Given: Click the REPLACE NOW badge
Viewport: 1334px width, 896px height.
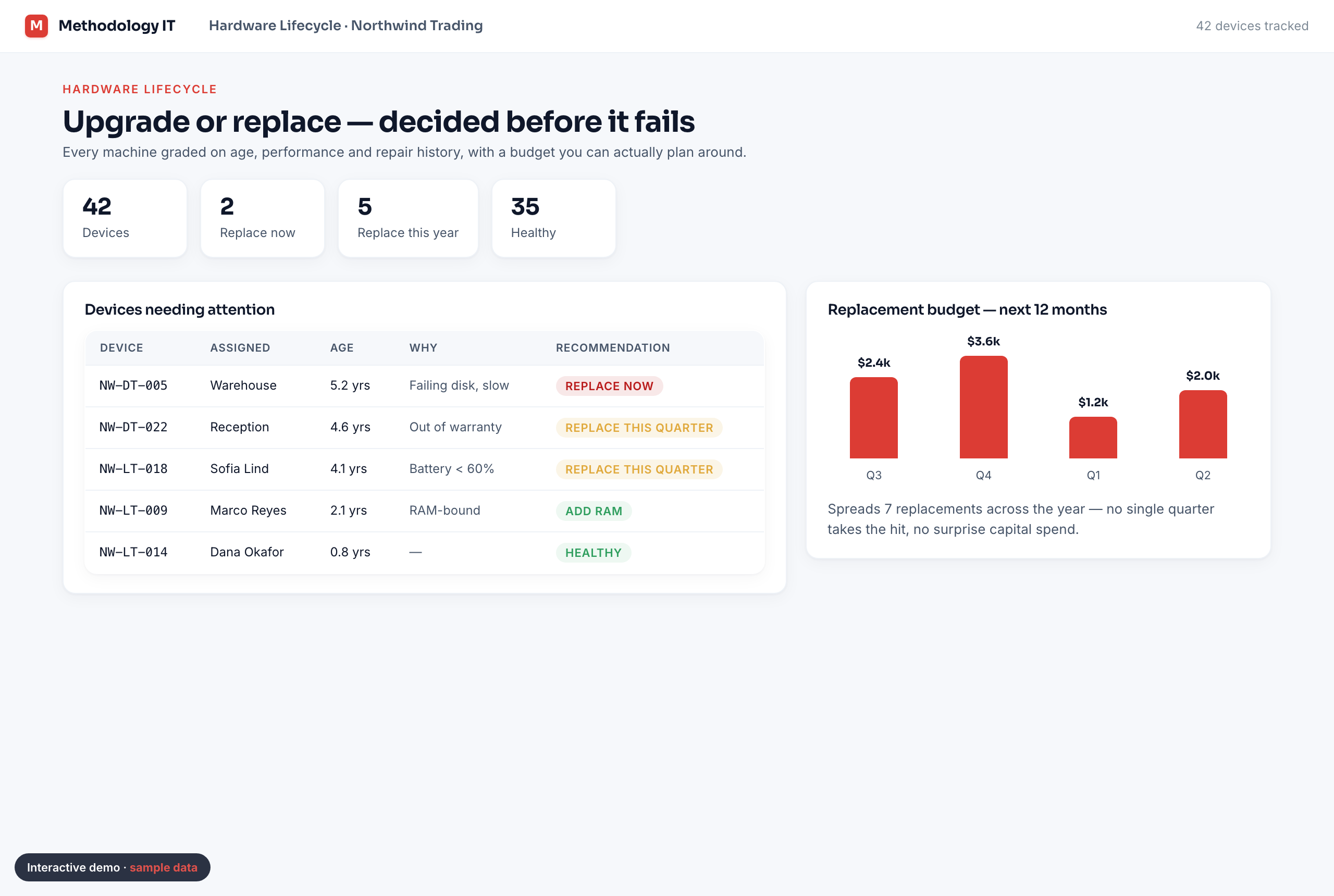Looking at the screenshot, I should [x=609, y=387].
